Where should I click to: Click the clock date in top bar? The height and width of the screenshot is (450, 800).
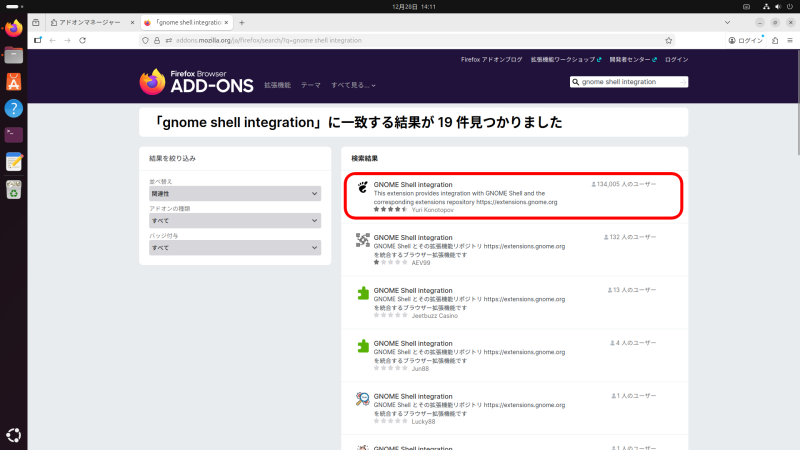414,7
